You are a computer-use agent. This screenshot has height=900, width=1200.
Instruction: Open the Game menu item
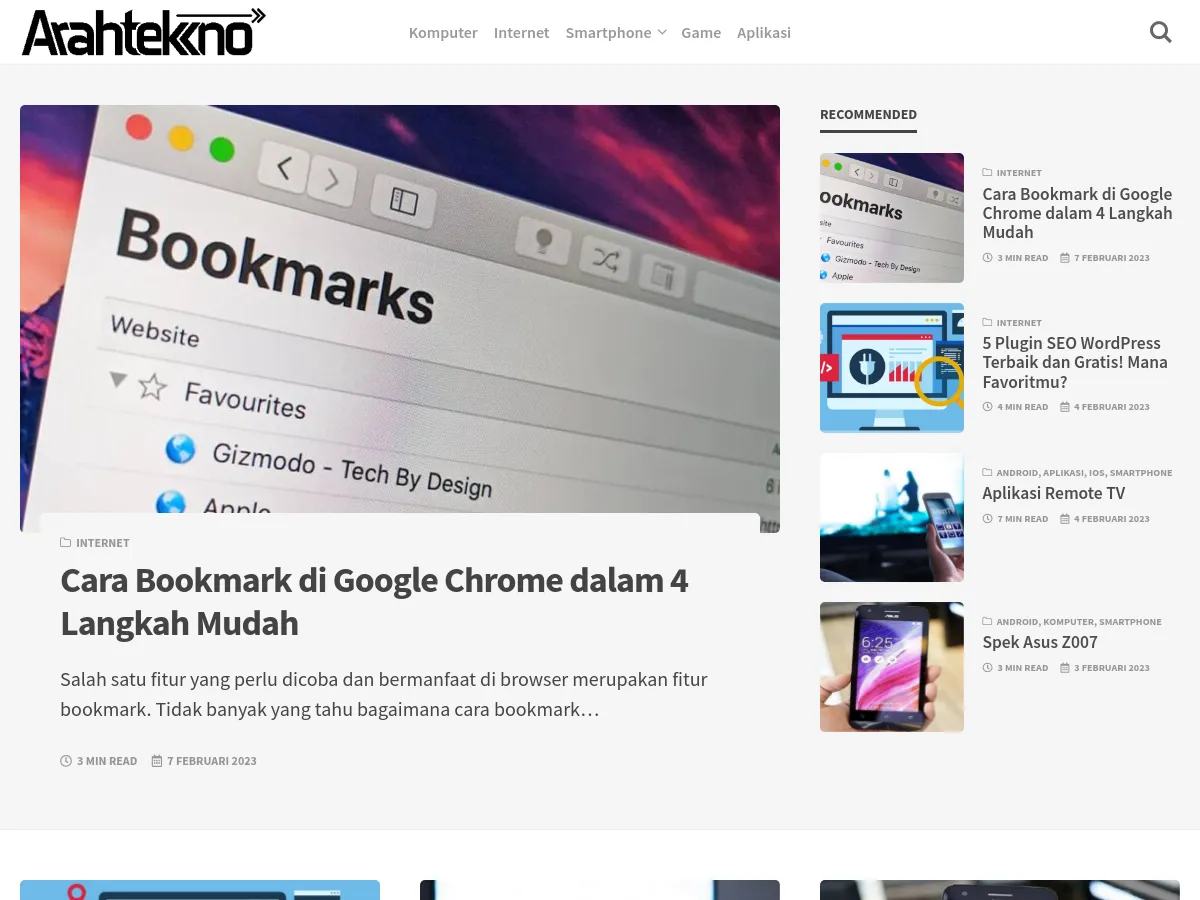[x=701, y=32]
